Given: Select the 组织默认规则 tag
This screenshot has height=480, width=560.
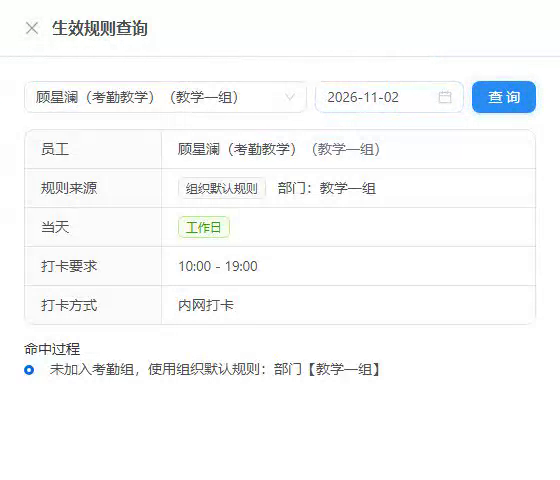Looking at the screenshot, I should pyautogui.click(x=222, y=188).
